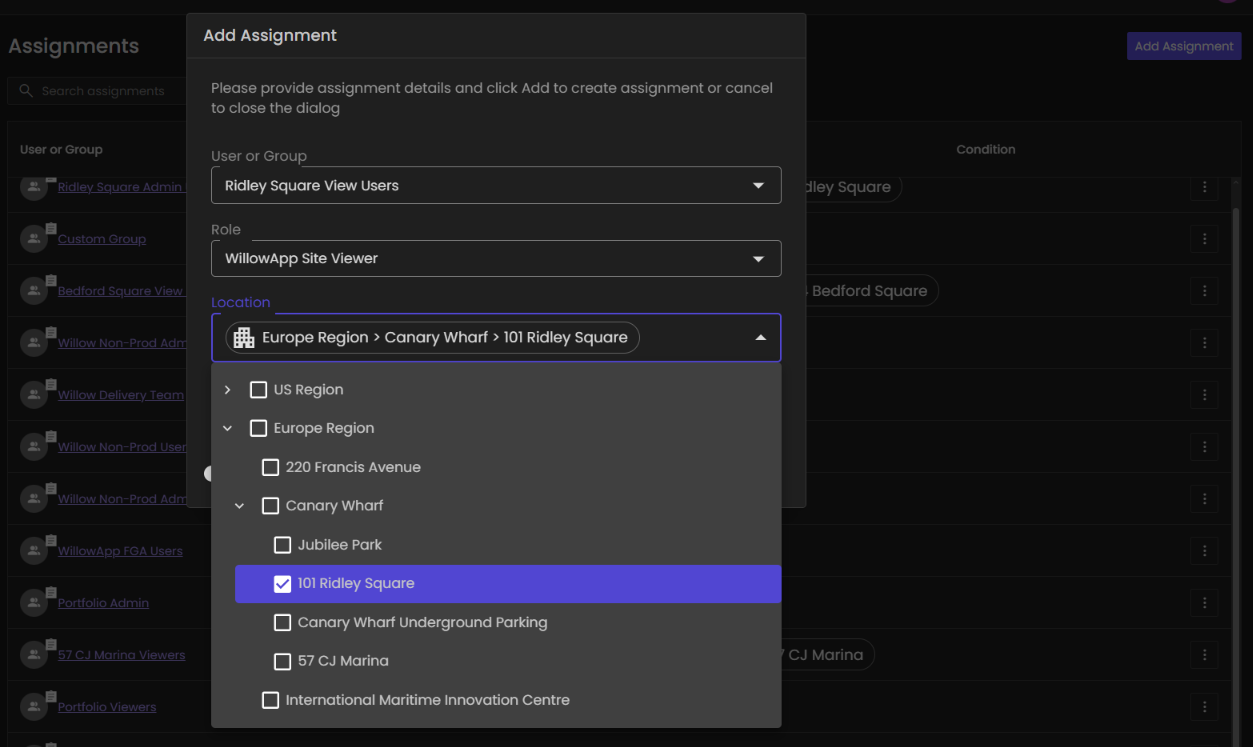Screen dimensions: 1253x747
Task: Select the Jubilee Park tree label
Action: 340,545
